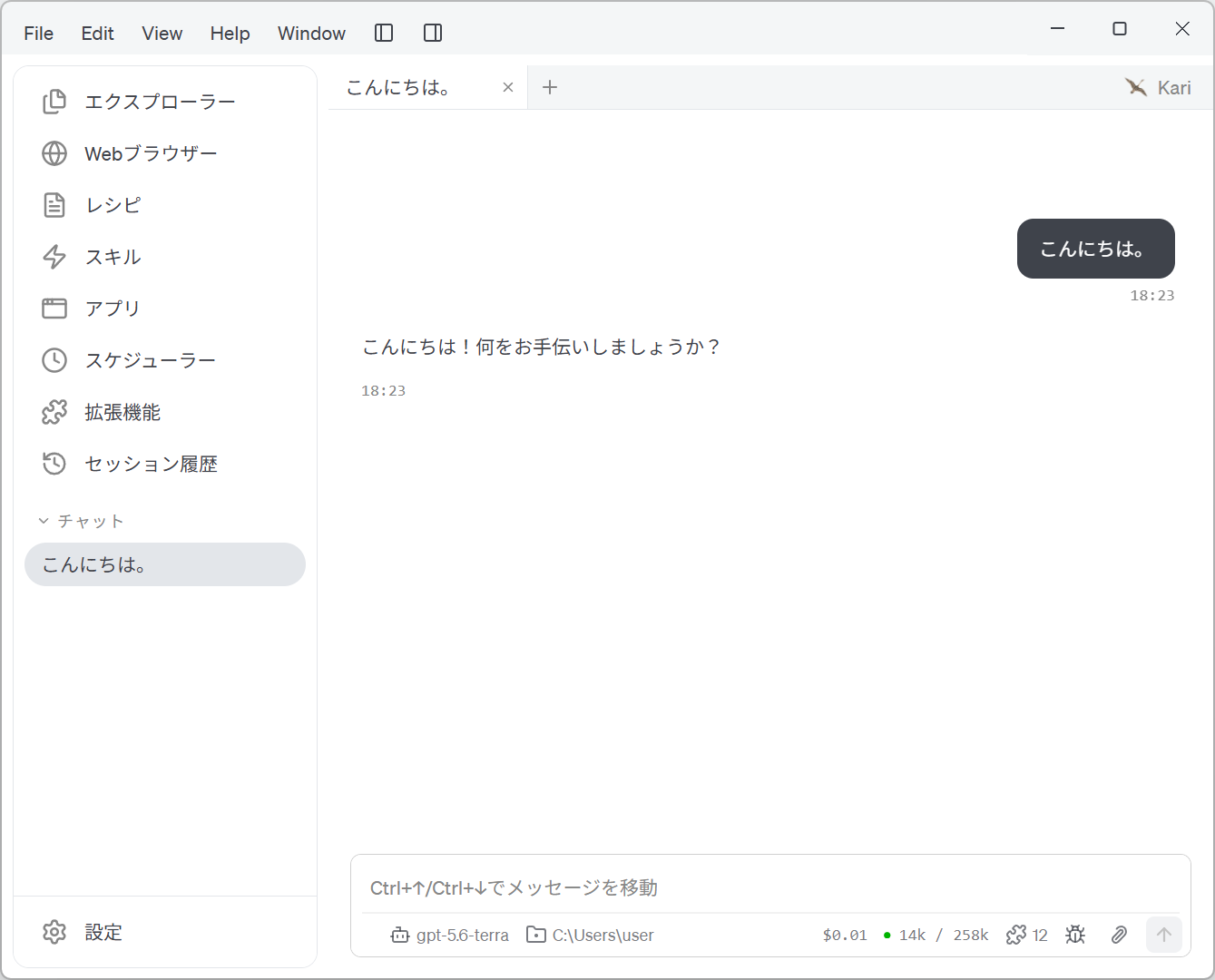Toggle the left sidebar panel icon
Viewport: 1215px width, 980px height.
pos(384,33)
